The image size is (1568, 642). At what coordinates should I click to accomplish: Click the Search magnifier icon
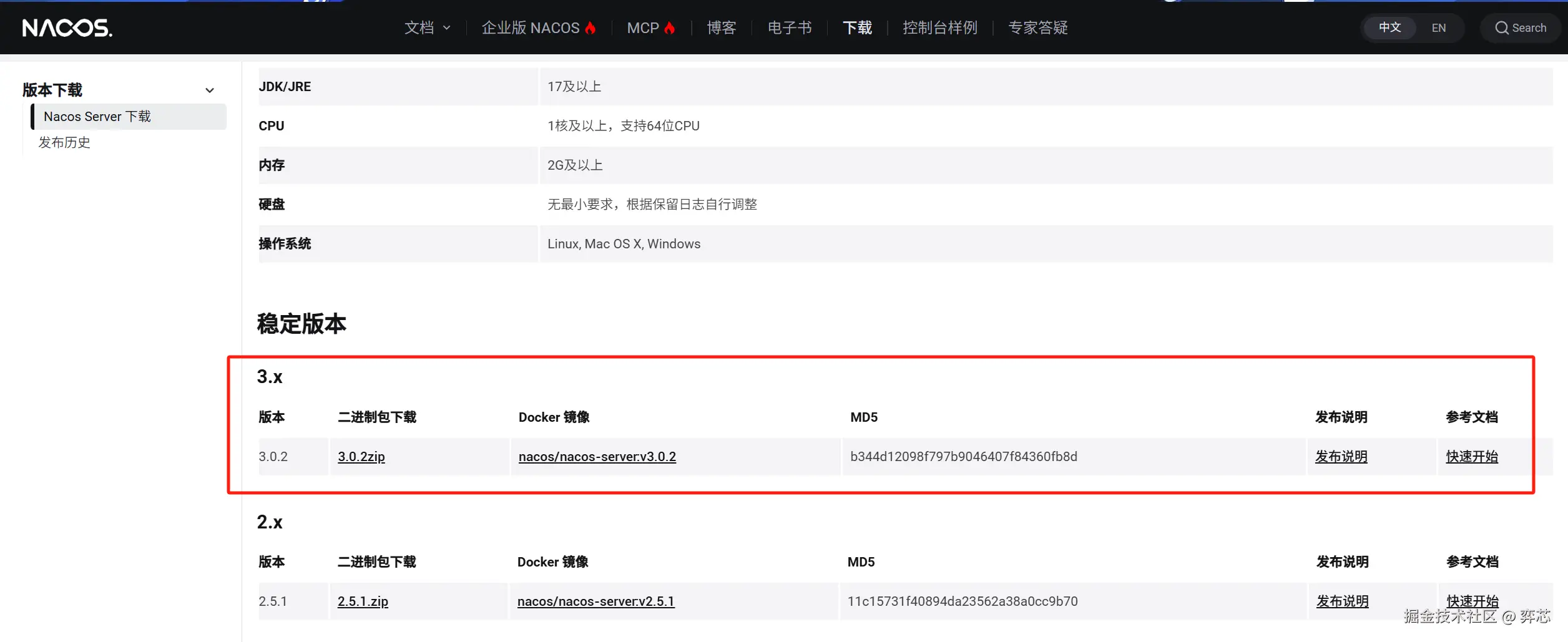(x=1501, y=28)
